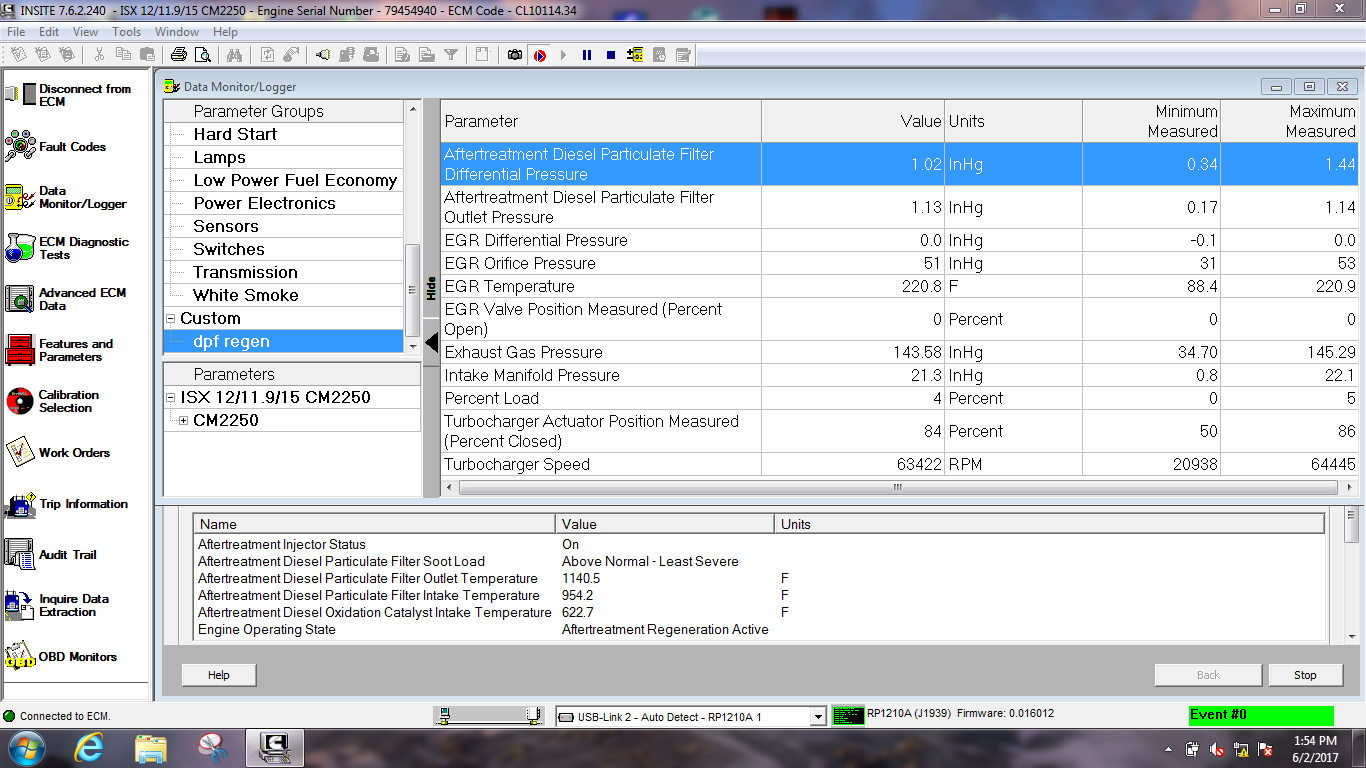Open the Window menu
The width and height of the screenshot is (1366, 768).
[x=177, y=32]
